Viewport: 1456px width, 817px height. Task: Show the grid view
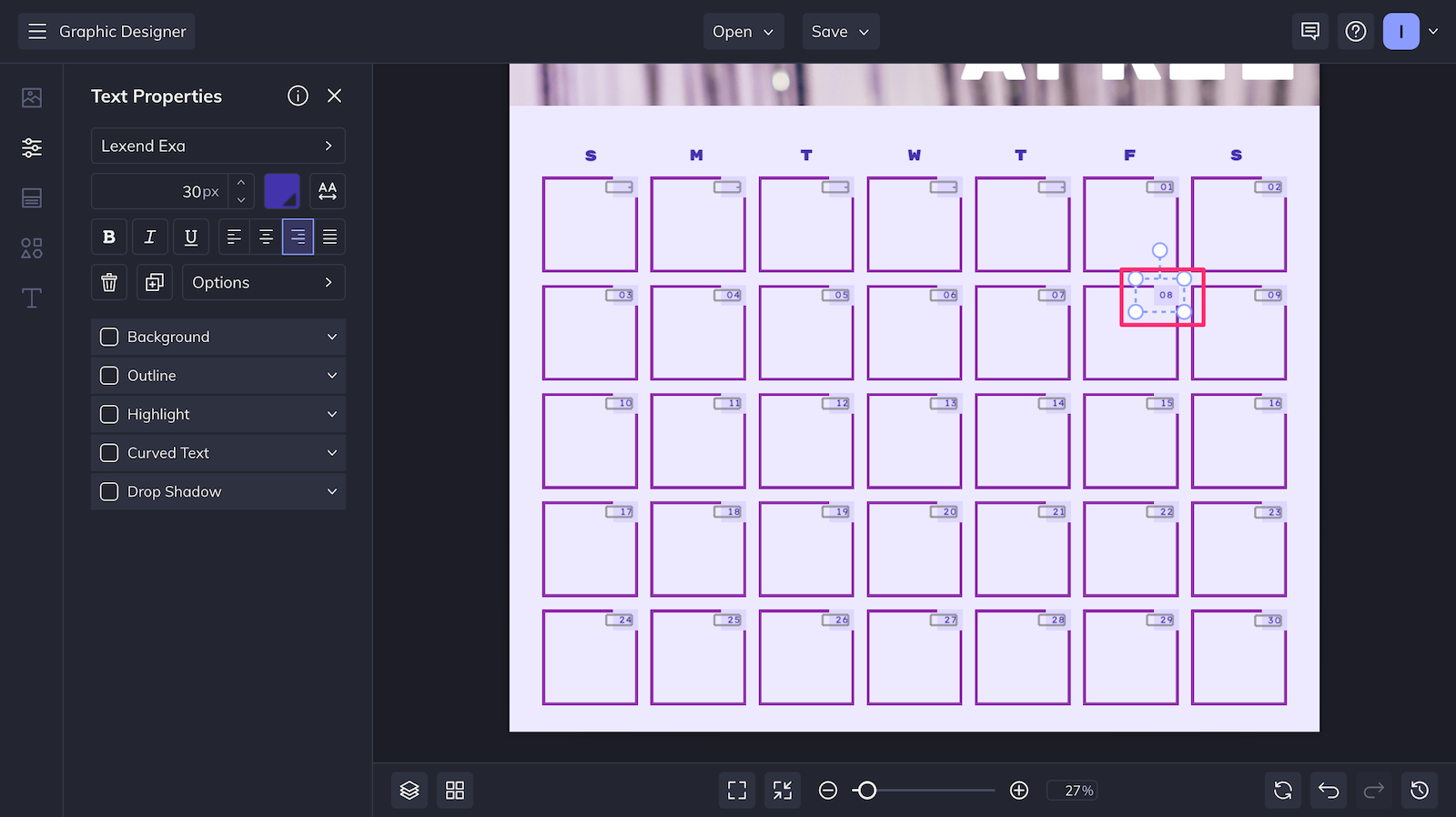tap(455, 791)
